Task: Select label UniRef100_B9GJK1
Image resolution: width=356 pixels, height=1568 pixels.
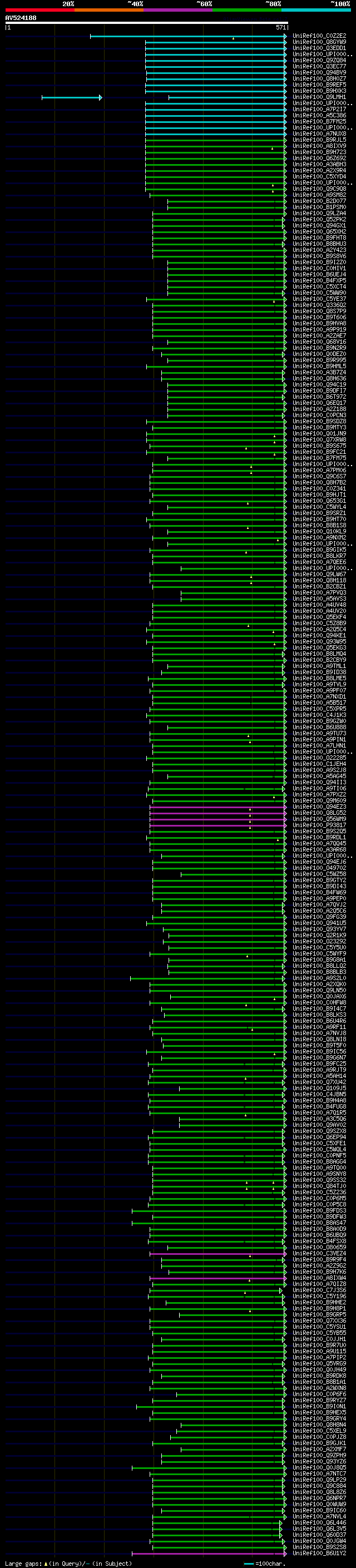Action: 319,1444
